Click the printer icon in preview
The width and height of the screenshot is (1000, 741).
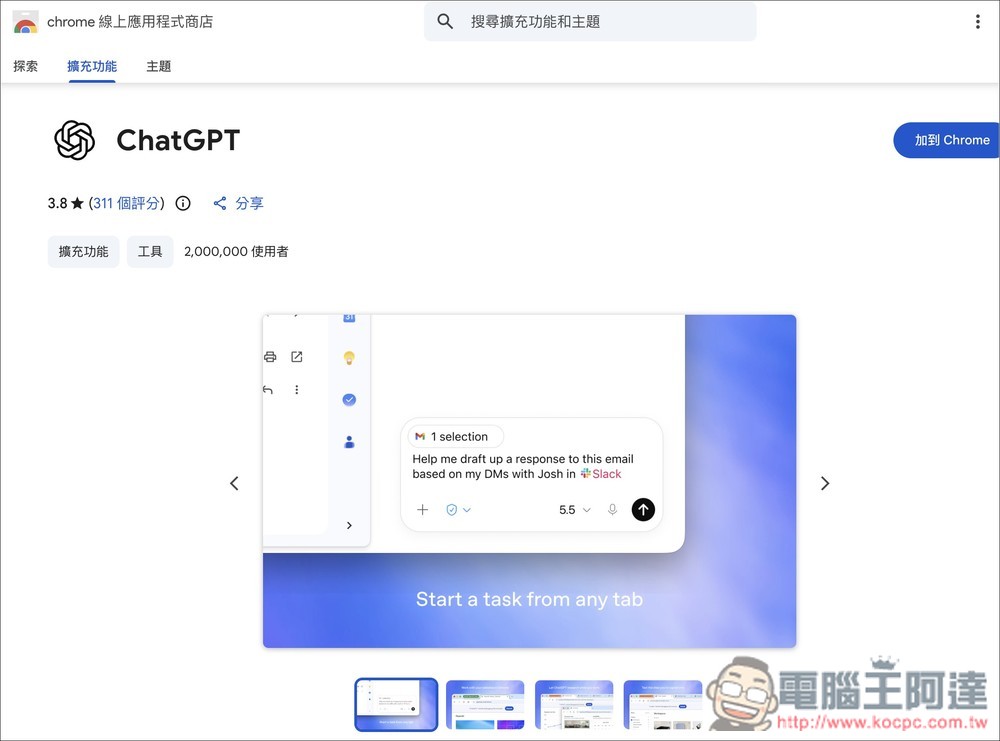[270, 356]
